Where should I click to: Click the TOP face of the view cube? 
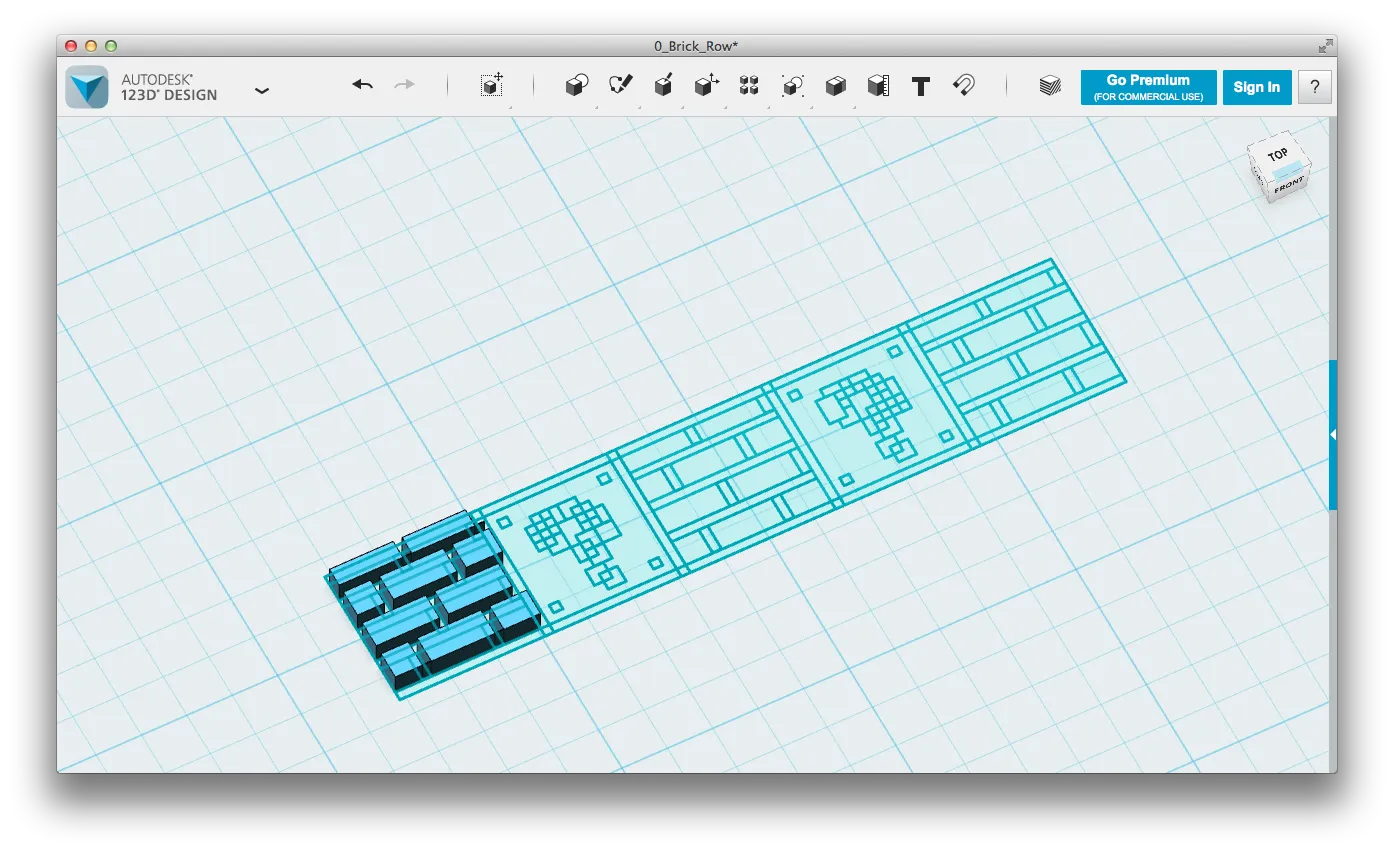(x=1277, y=156)
